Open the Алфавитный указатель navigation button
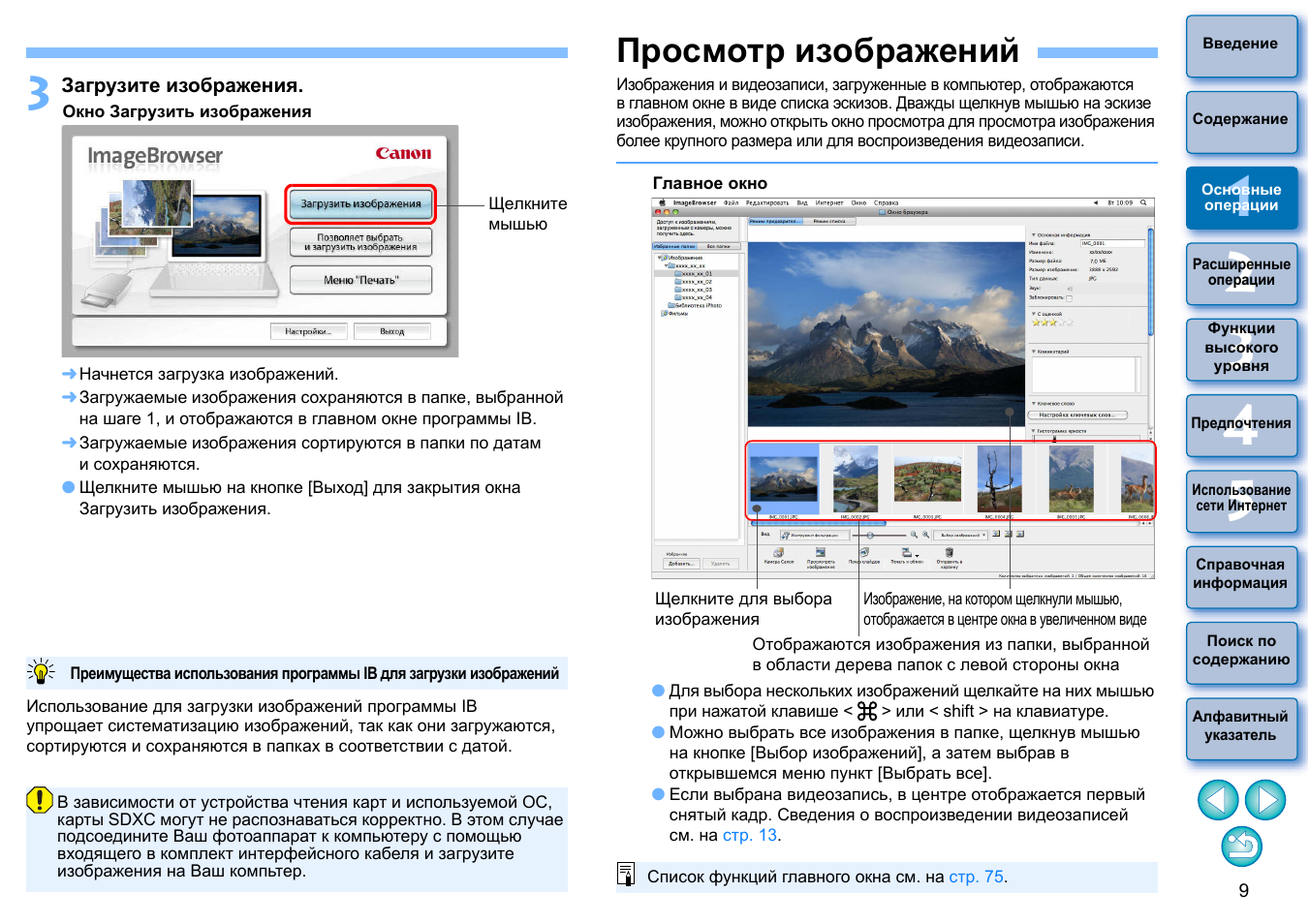Image resolution: width=1309 pixels, height=924 pixels. (1241, 727)
